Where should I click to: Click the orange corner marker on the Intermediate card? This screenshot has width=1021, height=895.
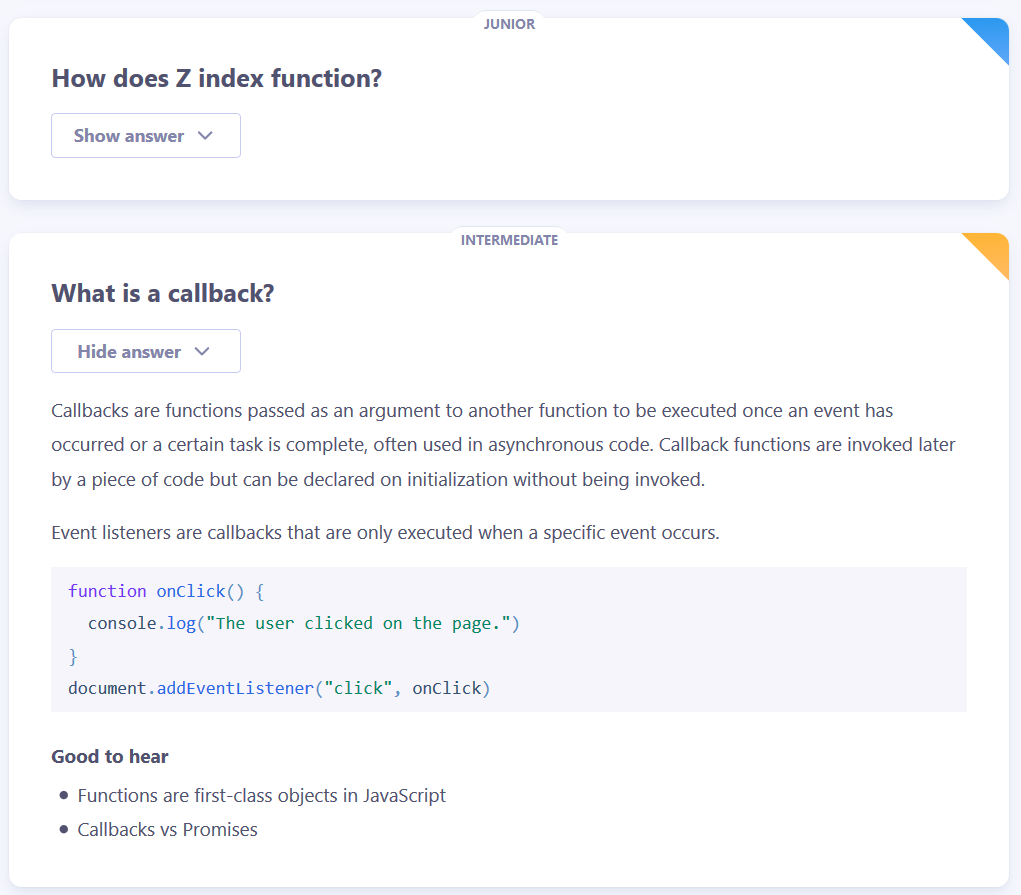991,251
